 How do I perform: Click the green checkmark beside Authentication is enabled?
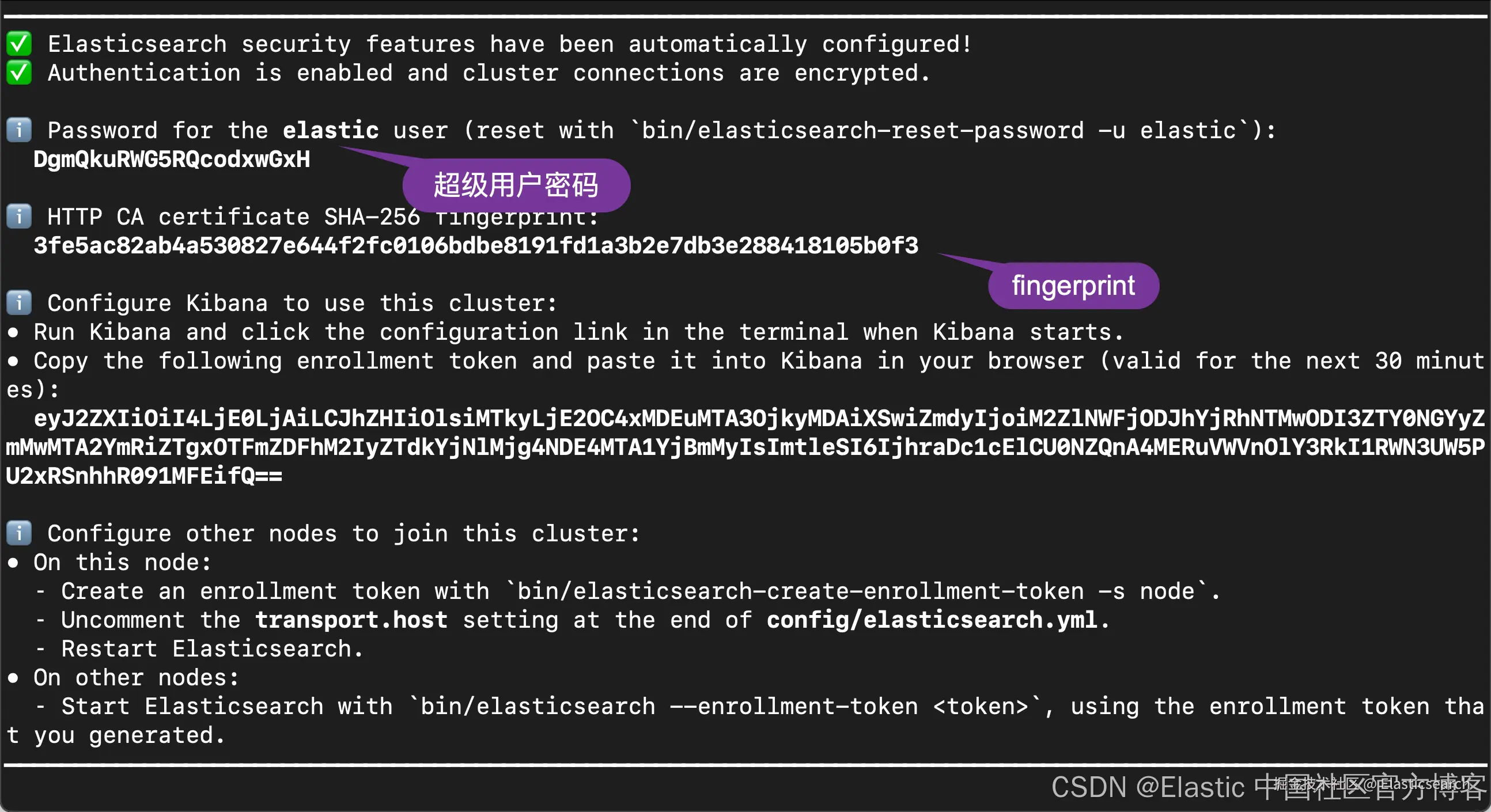pyautogui.click(x=19, y=73)
